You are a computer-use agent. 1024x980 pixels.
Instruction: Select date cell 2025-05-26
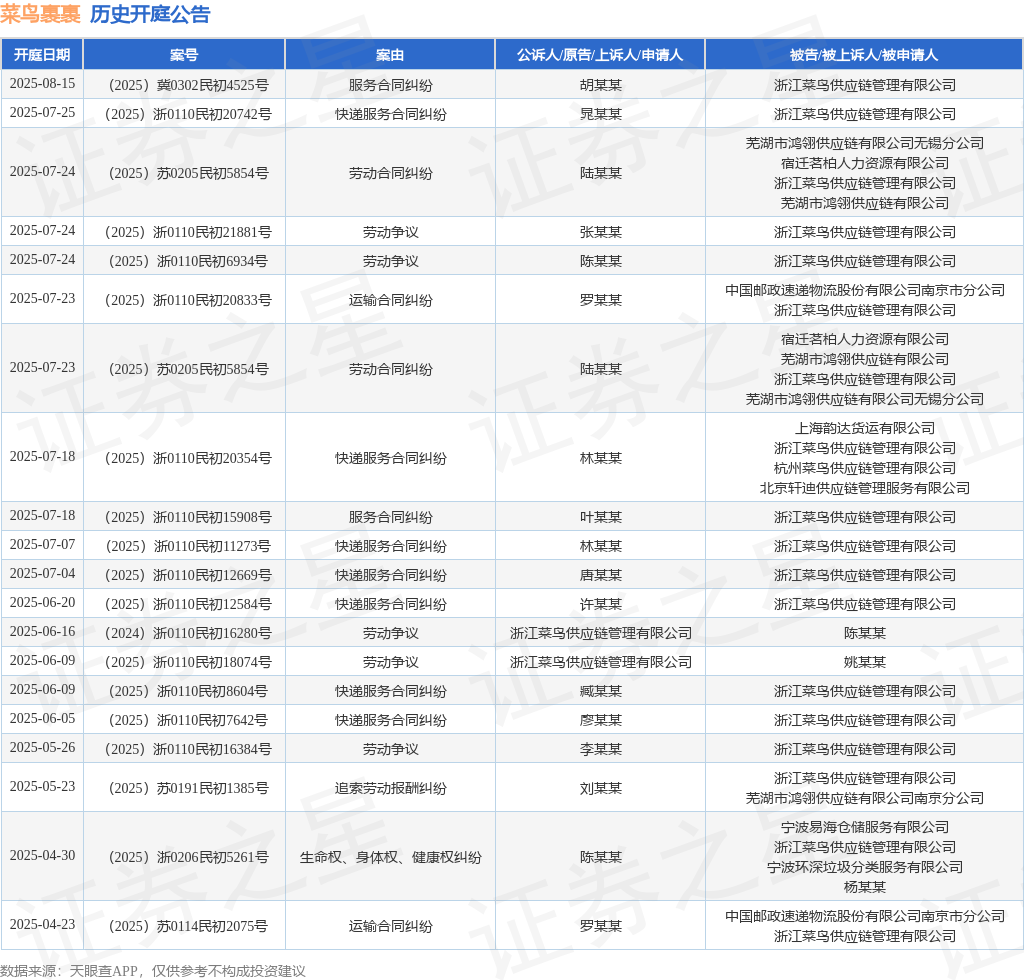click(x=42, y=748)
